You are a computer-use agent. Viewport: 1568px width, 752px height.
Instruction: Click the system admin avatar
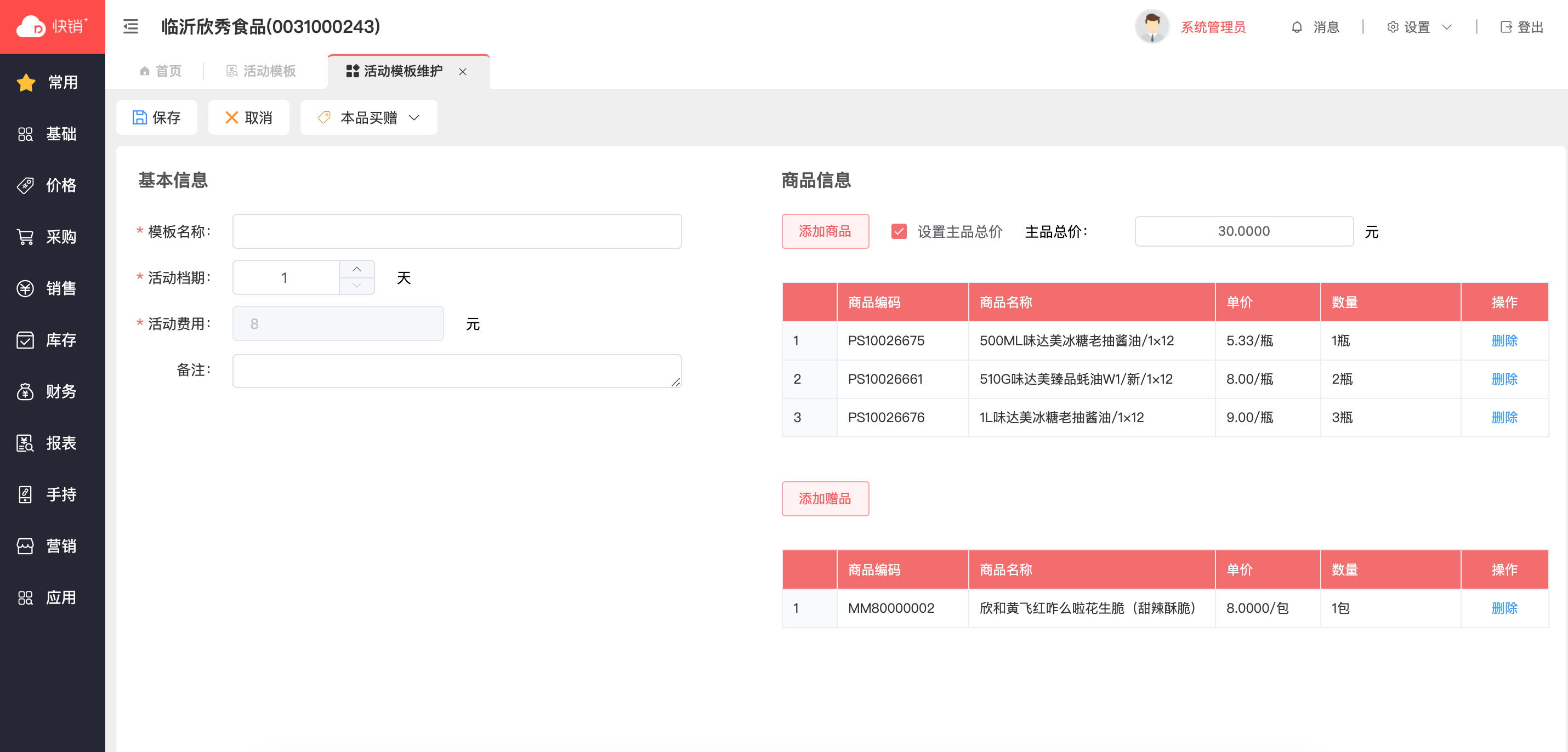coord(1152,27)
